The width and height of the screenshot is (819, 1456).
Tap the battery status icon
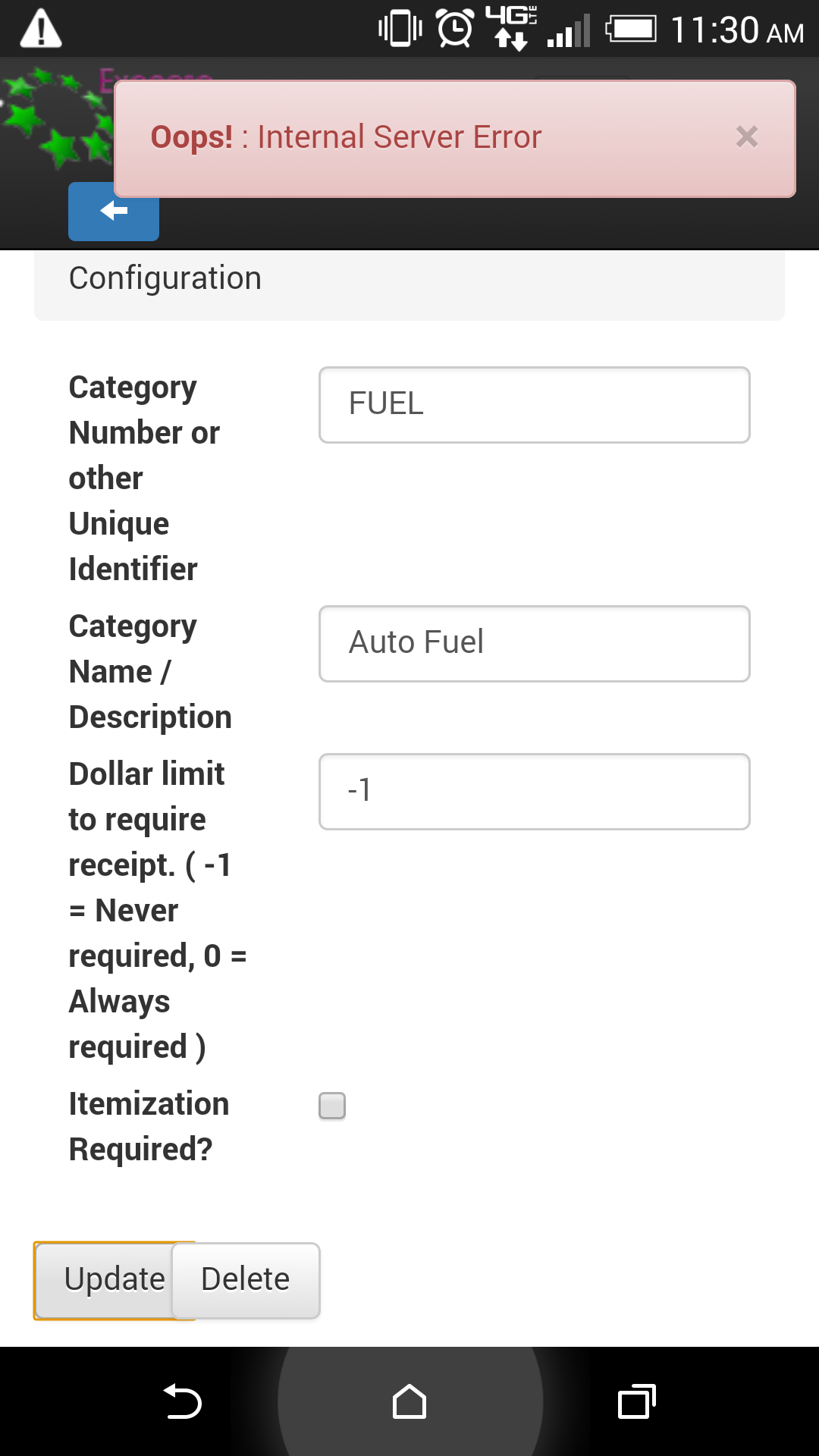point(631,29)
